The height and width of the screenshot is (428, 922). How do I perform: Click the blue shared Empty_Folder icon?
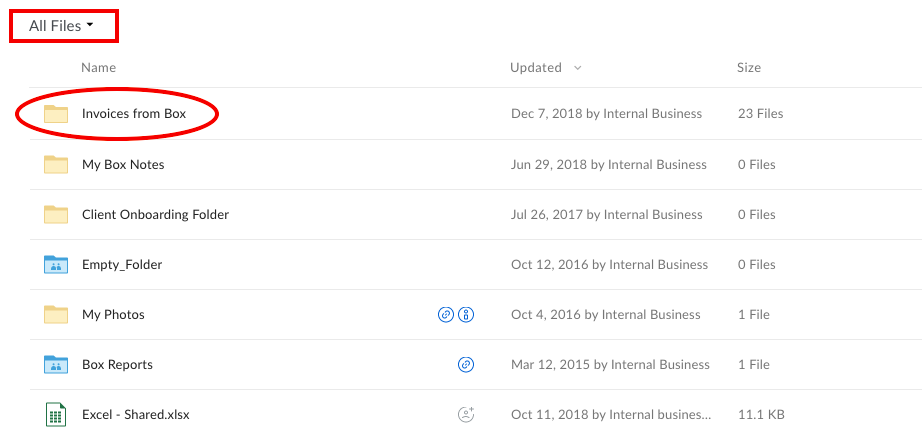(56, 265)
